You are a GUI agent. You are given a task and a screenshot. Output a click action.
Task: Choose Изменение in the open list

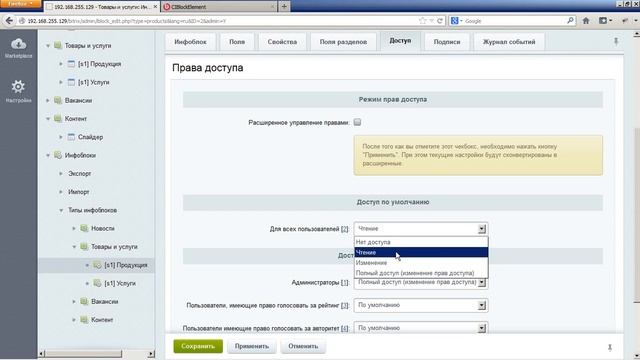click(x=421, y=262)
